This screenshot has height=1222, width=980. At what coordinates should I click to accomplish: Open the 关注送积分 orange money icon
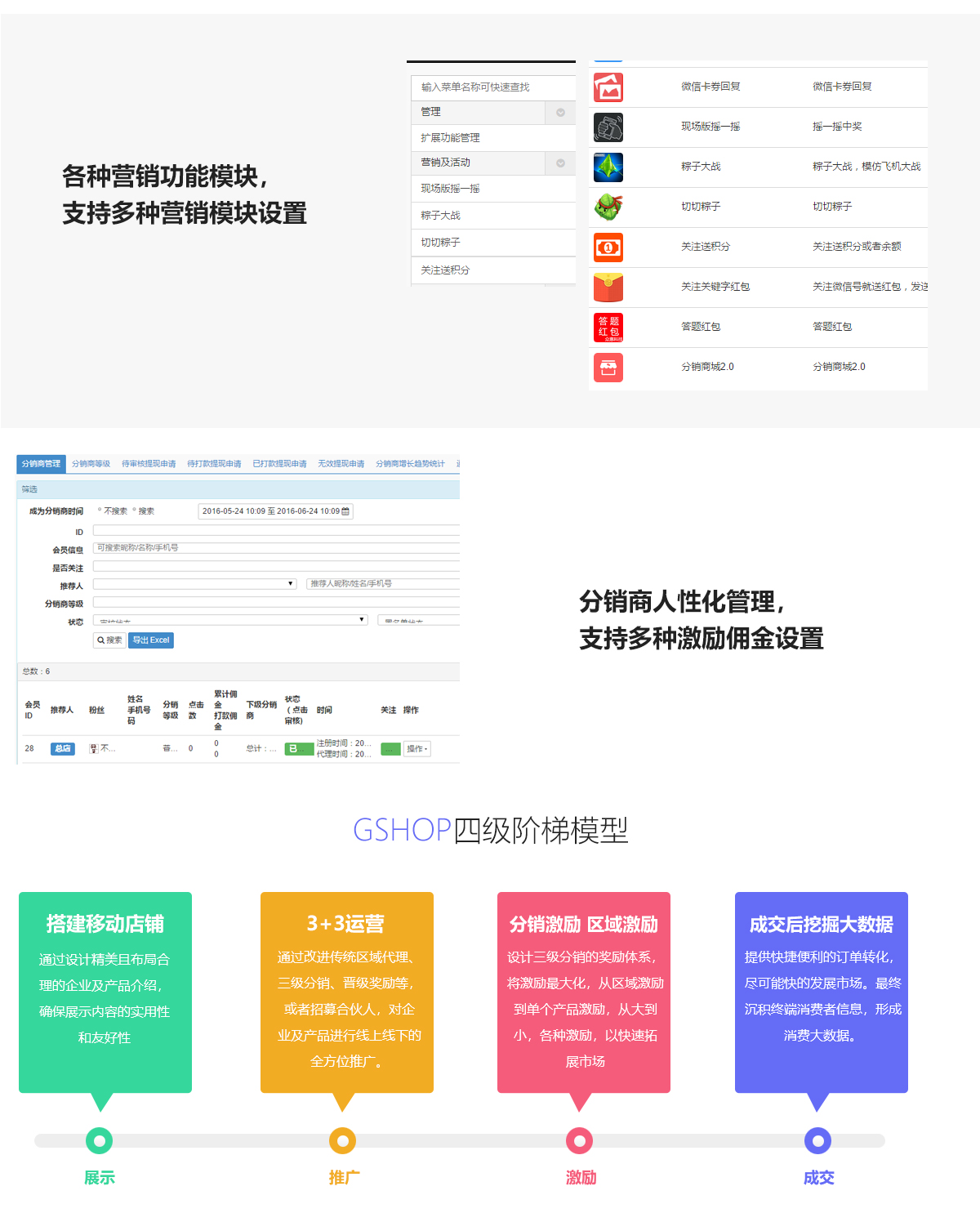pyautogui.click(x=608, y=248)
